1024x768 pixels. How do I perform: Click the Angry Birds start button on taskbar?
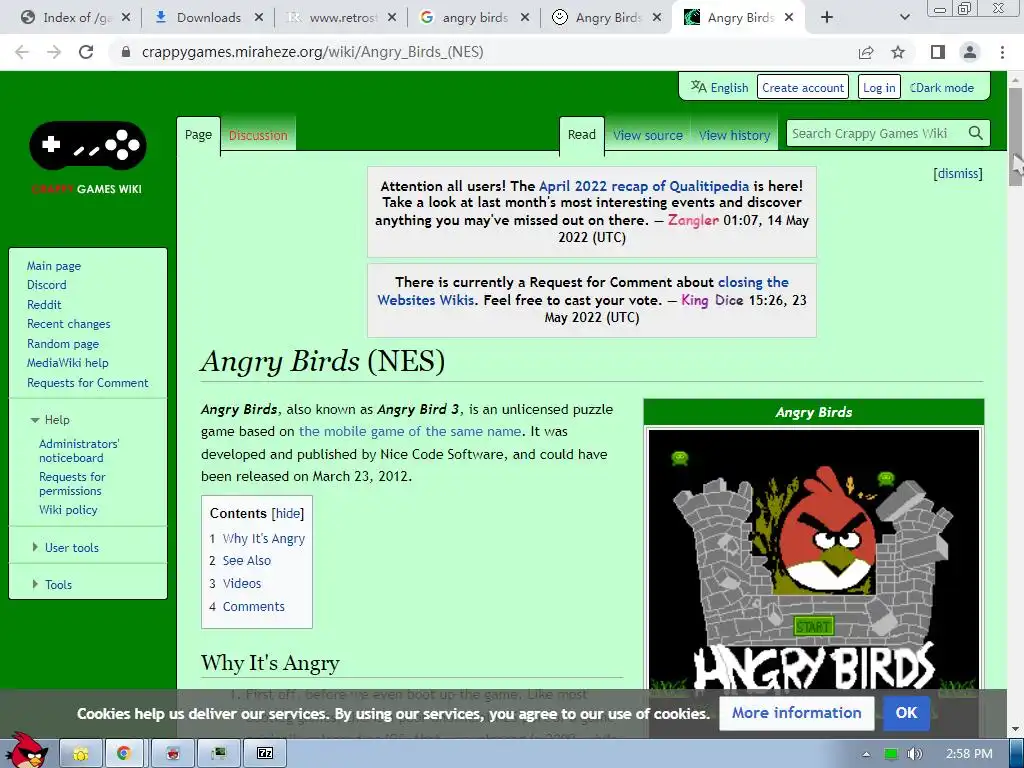point(26,750)
